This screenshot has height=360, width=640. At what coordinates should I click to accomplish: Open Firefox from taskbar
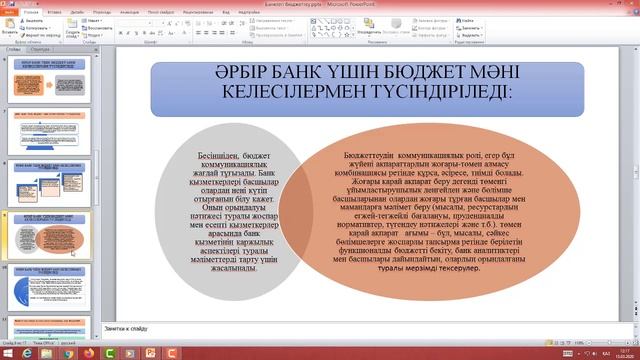pyautogui.click(x=89, y=353)
